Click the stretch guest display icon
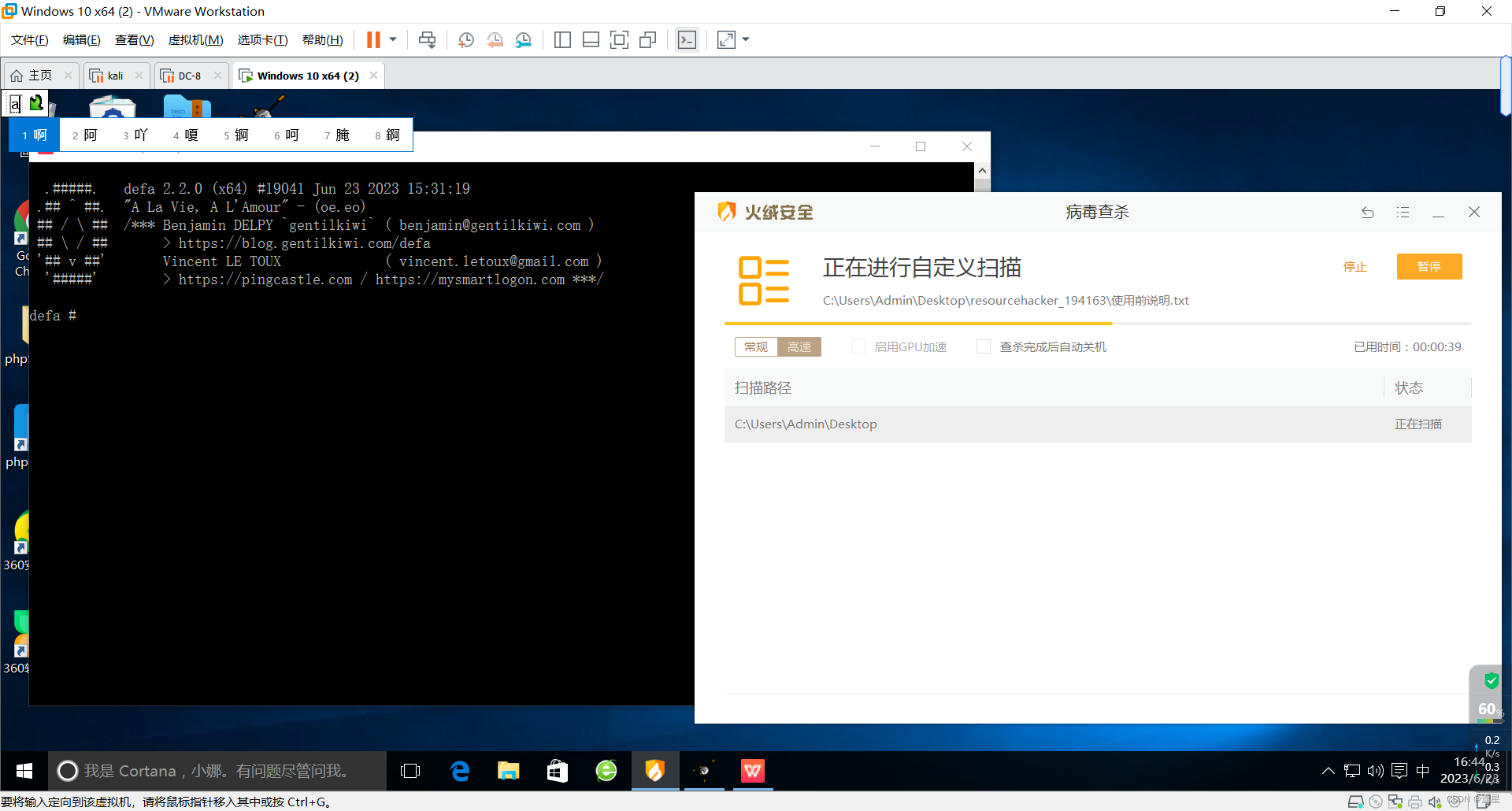Image resolution: width=1512 pixels, height=811 pixels. click(x=726, y=40)
